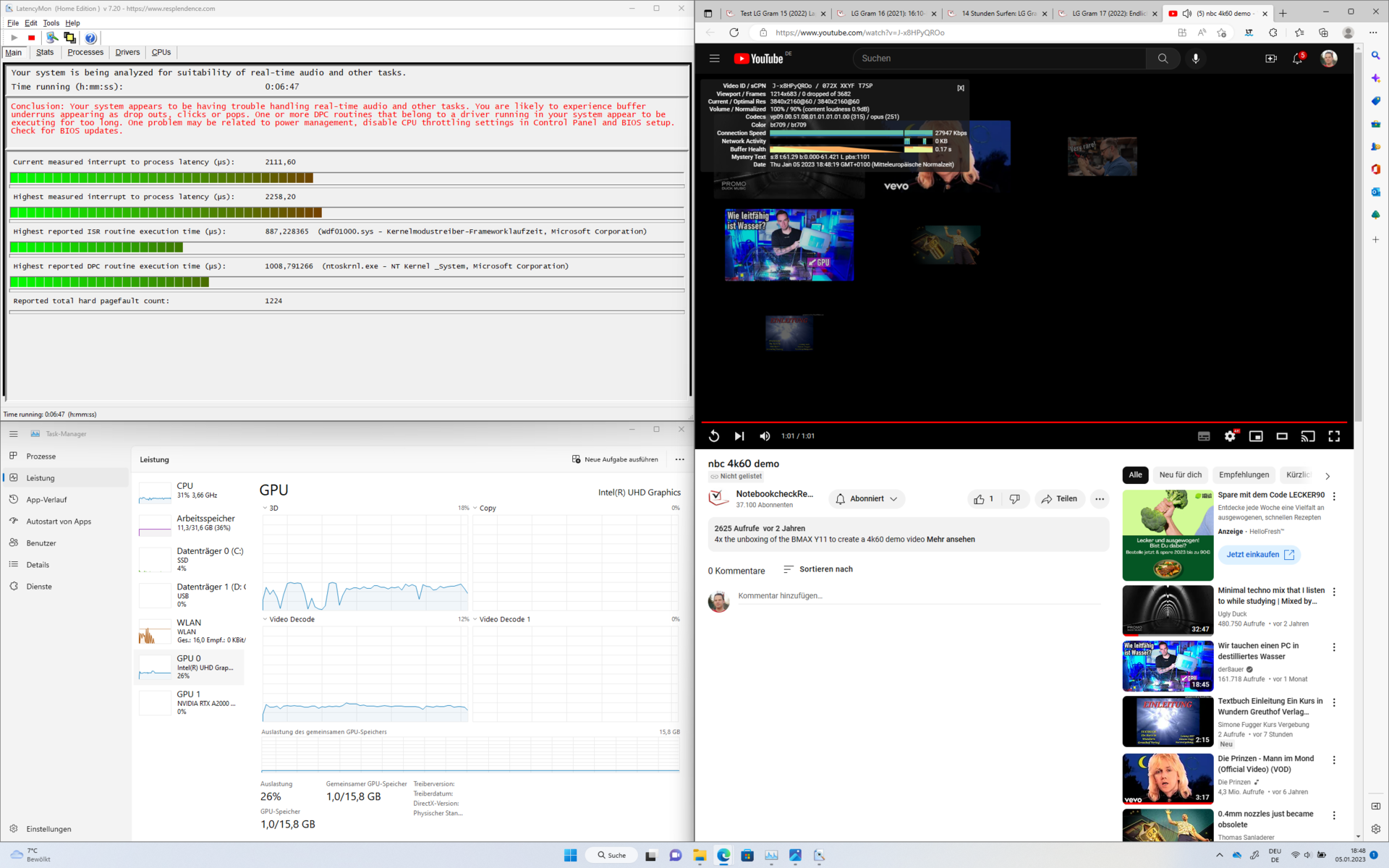Stop monitoring with red stop button

(x=31, y=38)
